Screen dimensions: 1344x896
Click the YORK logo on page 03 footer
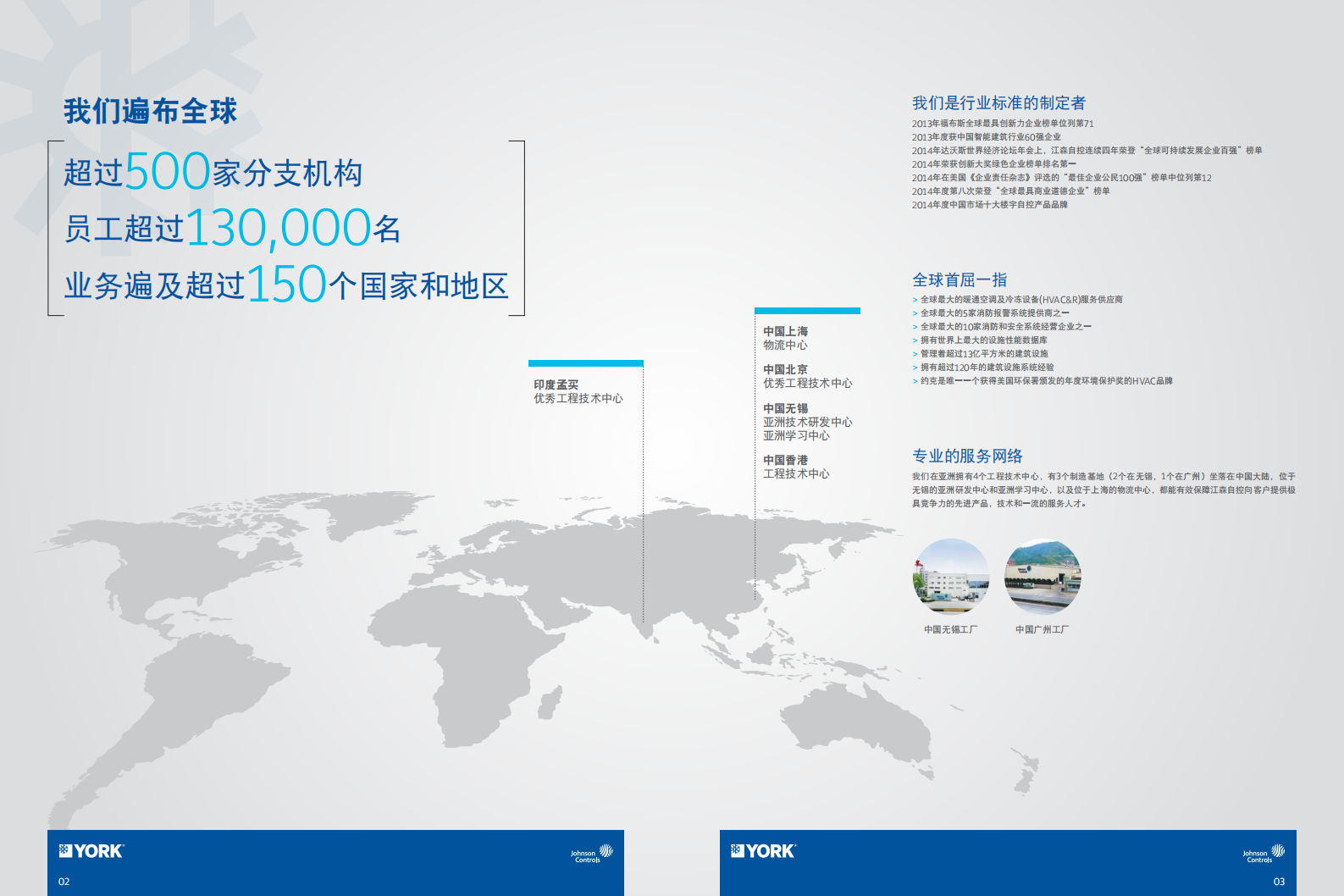tap(763, 851)
